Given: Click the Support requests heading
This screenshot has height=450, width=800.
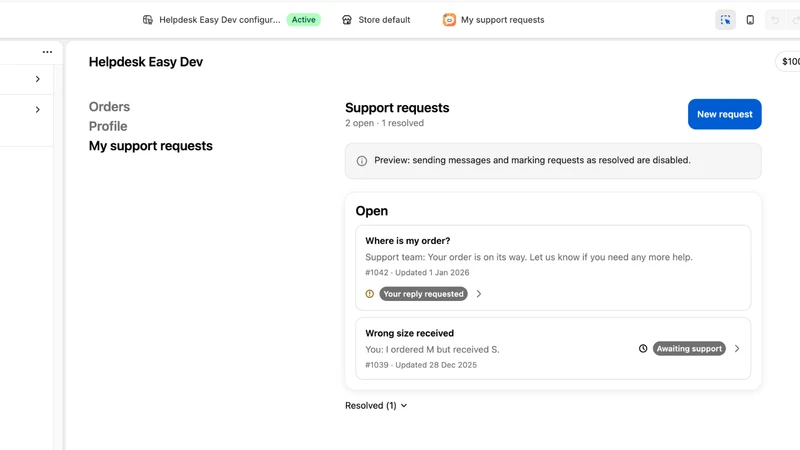Looking at the screenshot, I should [x=397, y=108].
